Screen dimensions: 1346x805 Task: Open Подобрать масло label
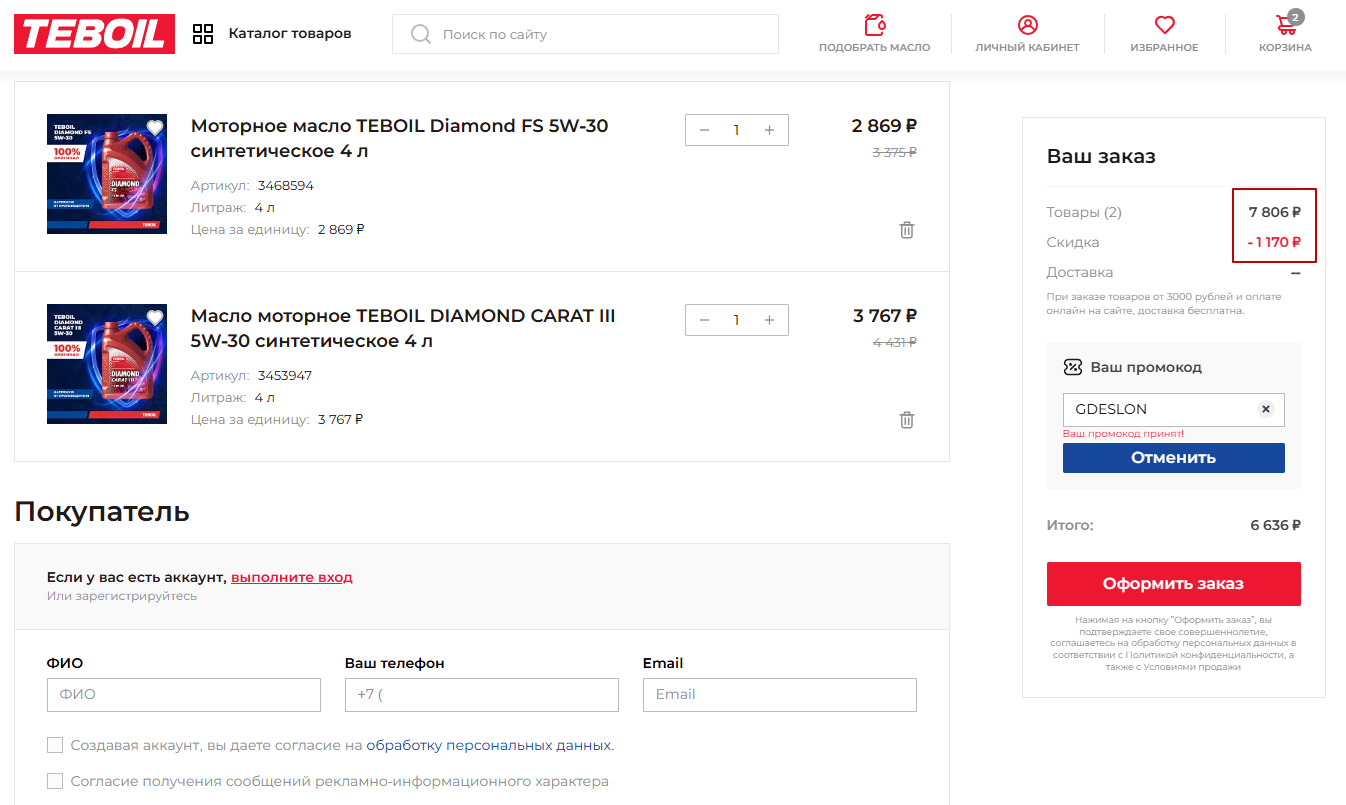point(875,48)
